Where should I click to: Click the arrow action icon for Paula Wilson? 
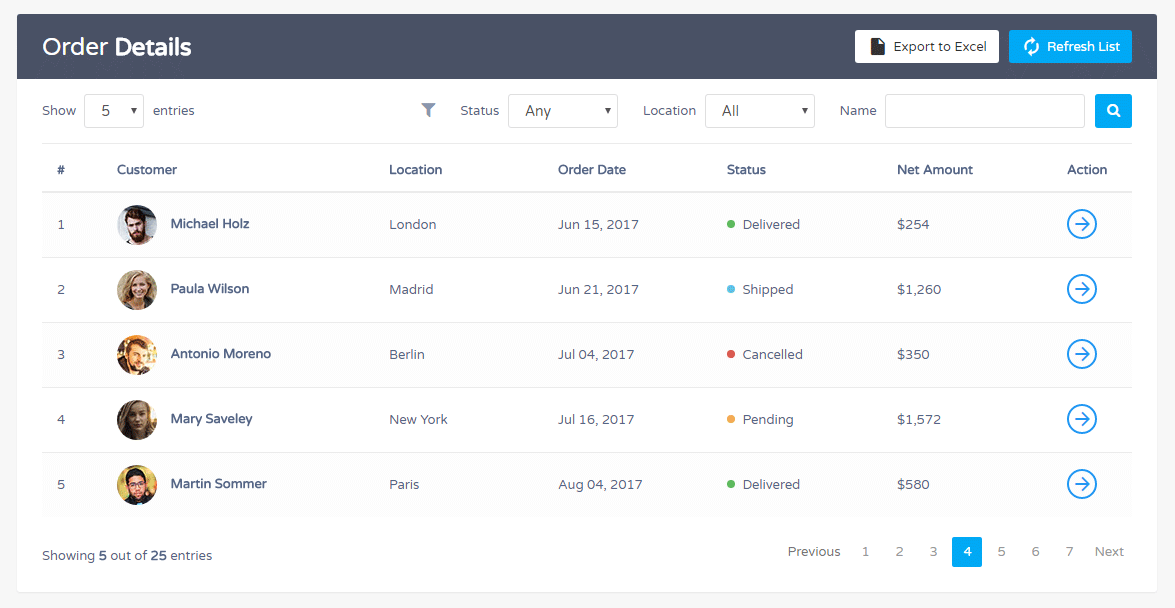[1081, 289]
